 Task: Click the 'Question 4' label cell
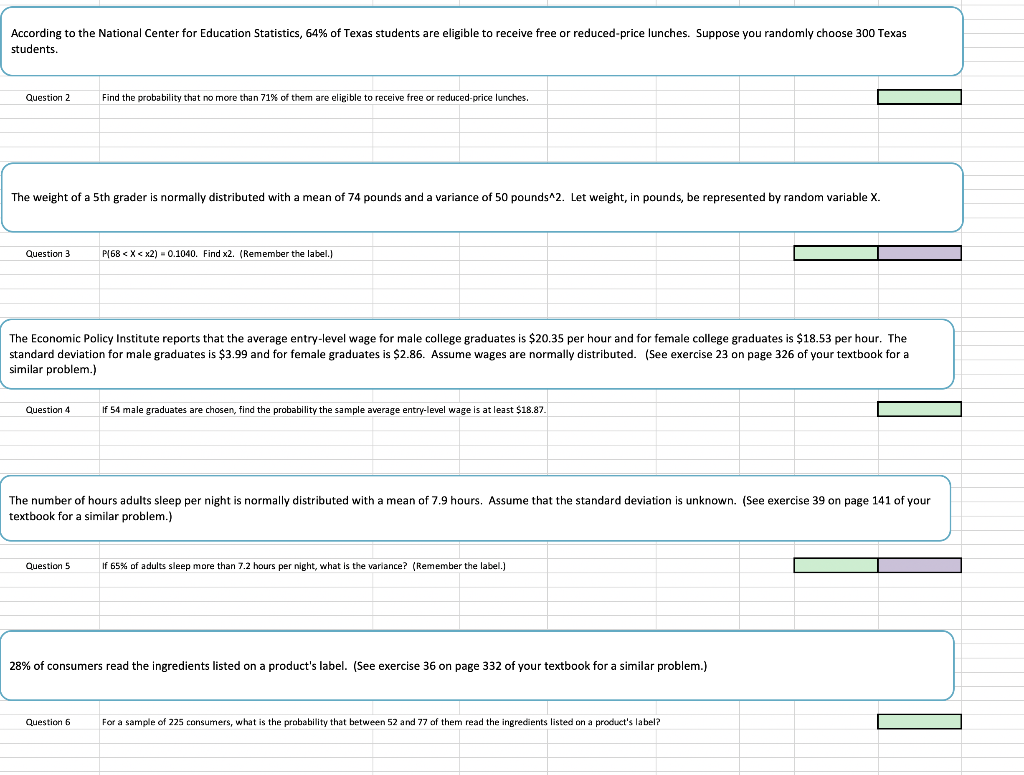[48, 409]
